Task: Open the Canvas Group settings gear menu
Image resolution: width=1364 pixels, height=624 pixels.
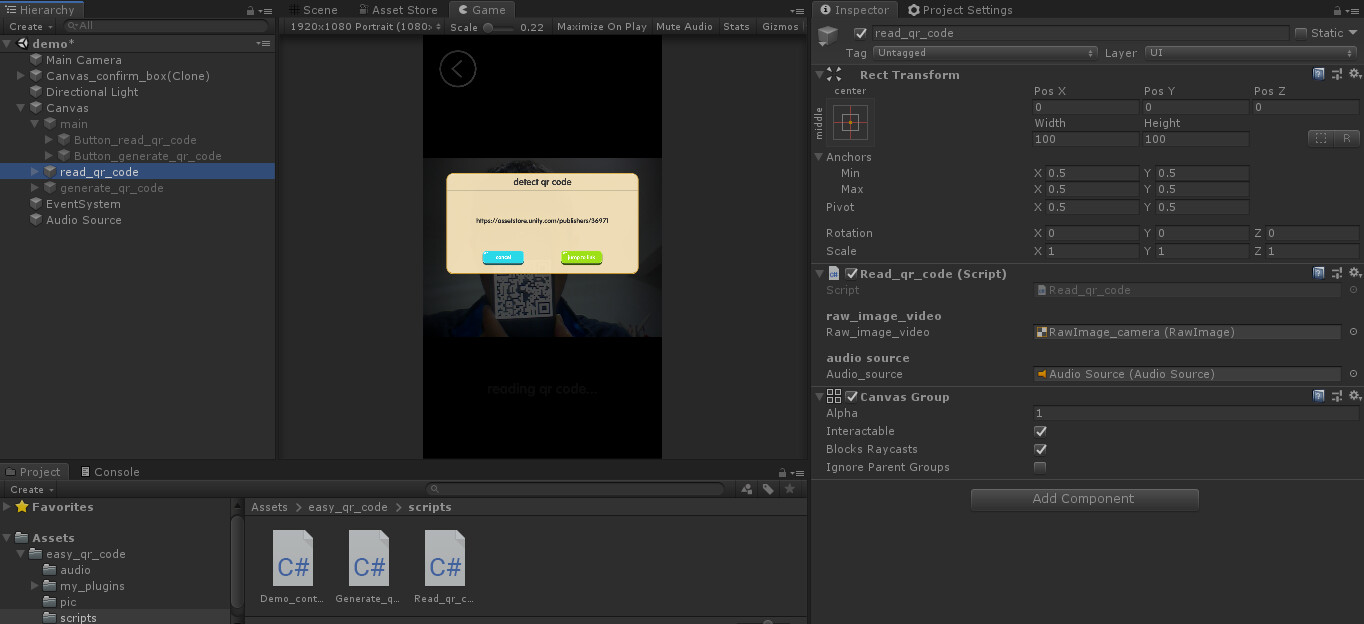Action: pyautogui.click(x=1355, y=395)
